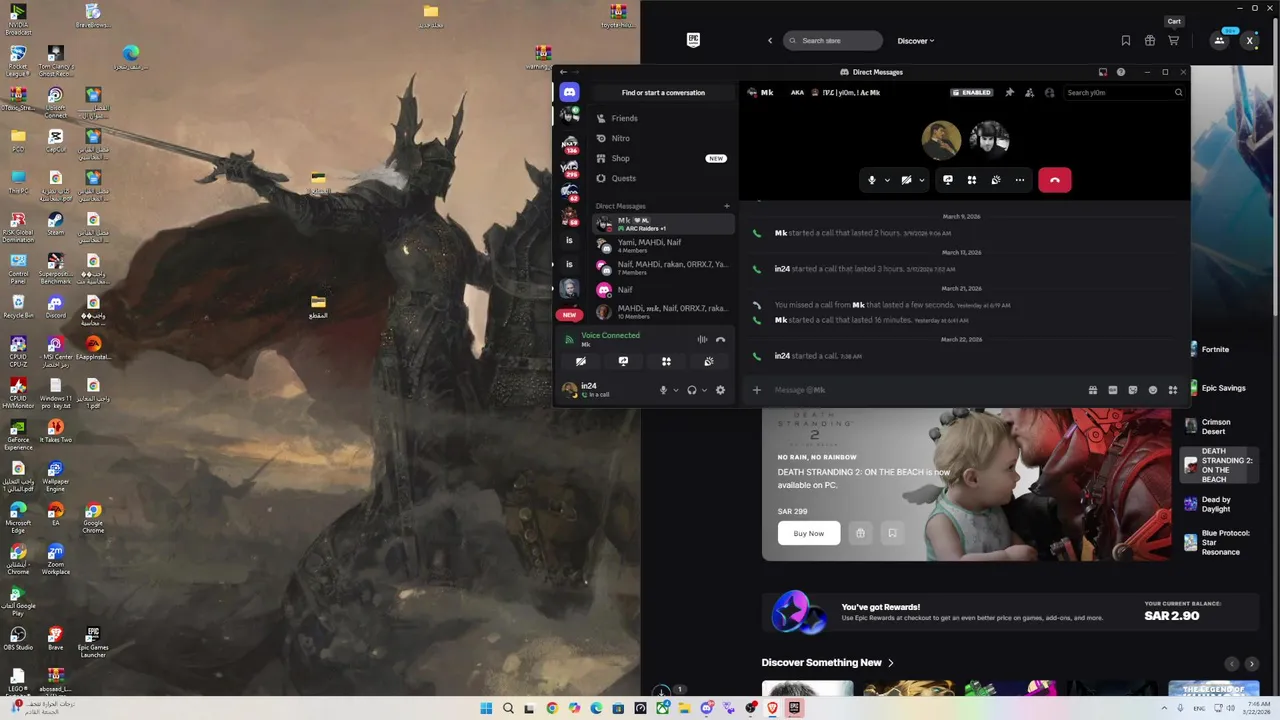Add Death Stranding 2 to wishlist
Screen dimensions: 1280x720
pos(893,533)
